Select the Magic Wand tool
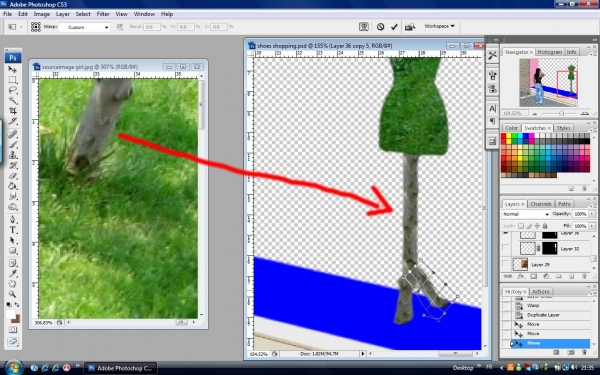The width and height of the screenshot is (600, 375). (13, 101)
